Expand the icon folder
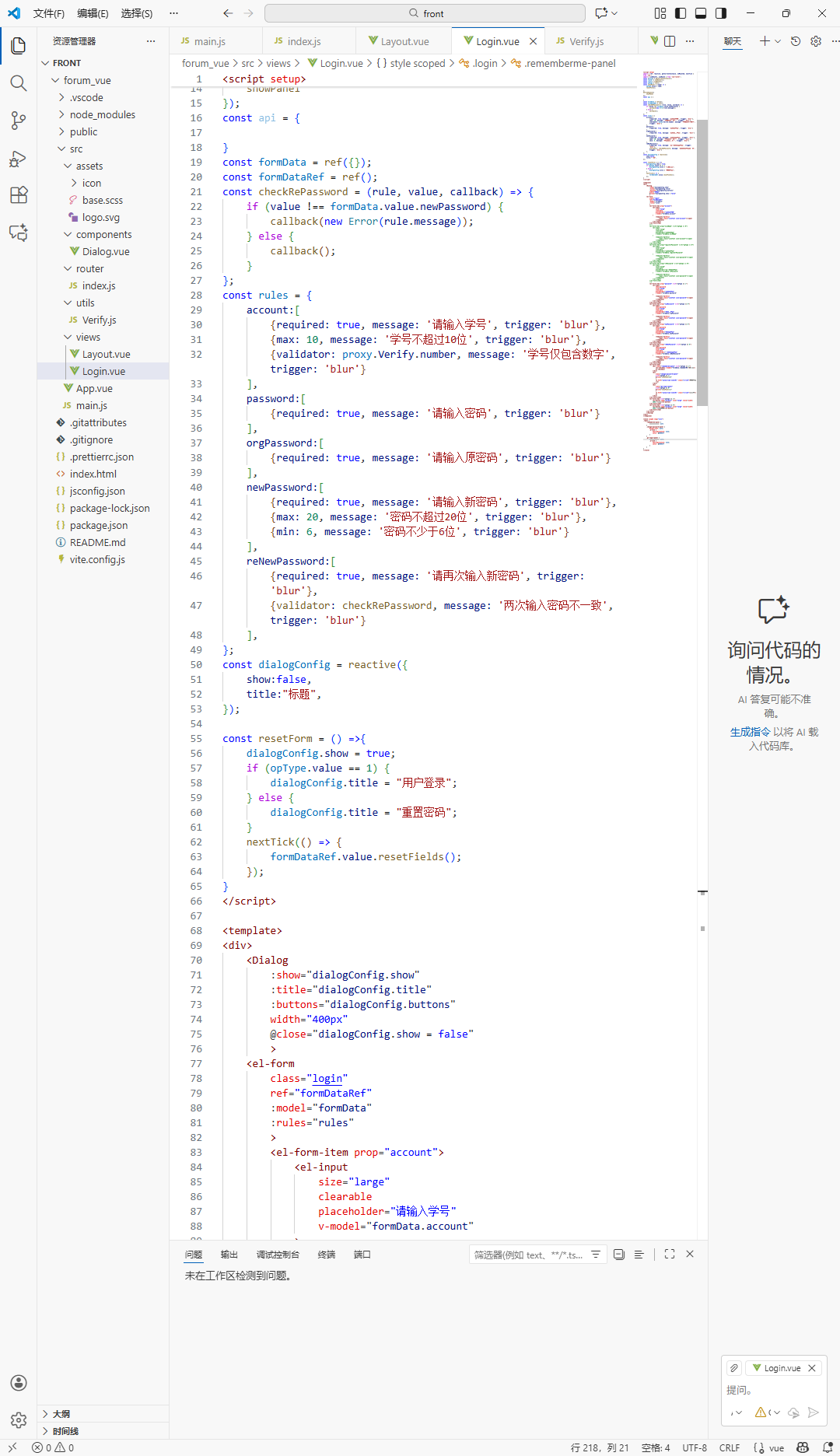 coord(74,183)
